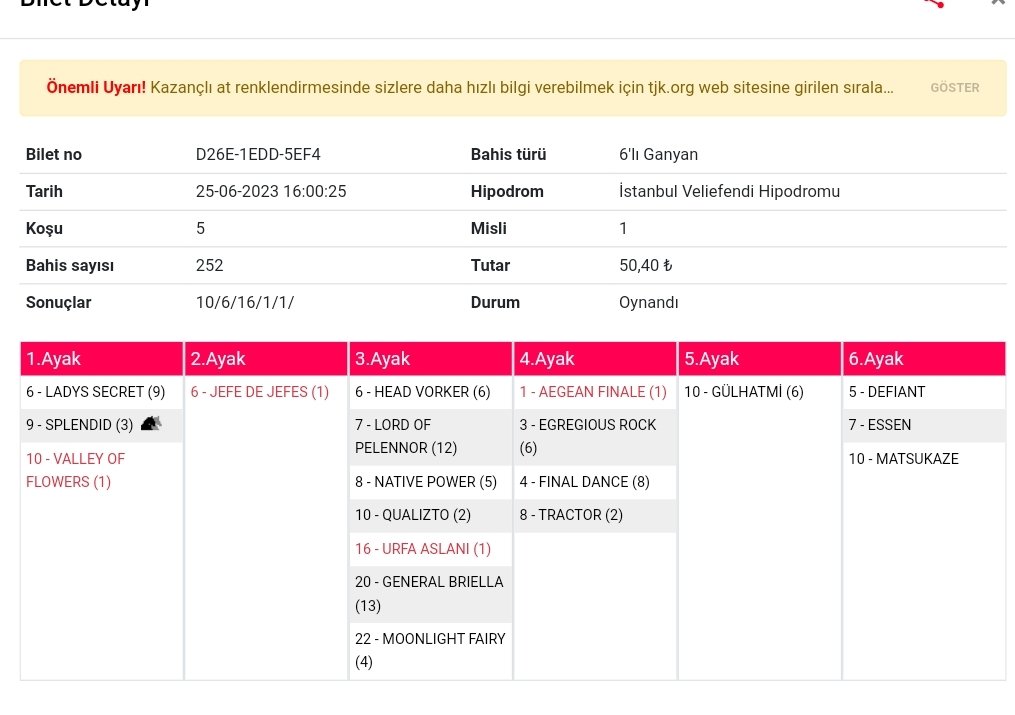The height and width of the screenshot is (715, 1015).
Task: Click the bet type value 6'lı Ganyan
Action: click(x=658, y=155)
